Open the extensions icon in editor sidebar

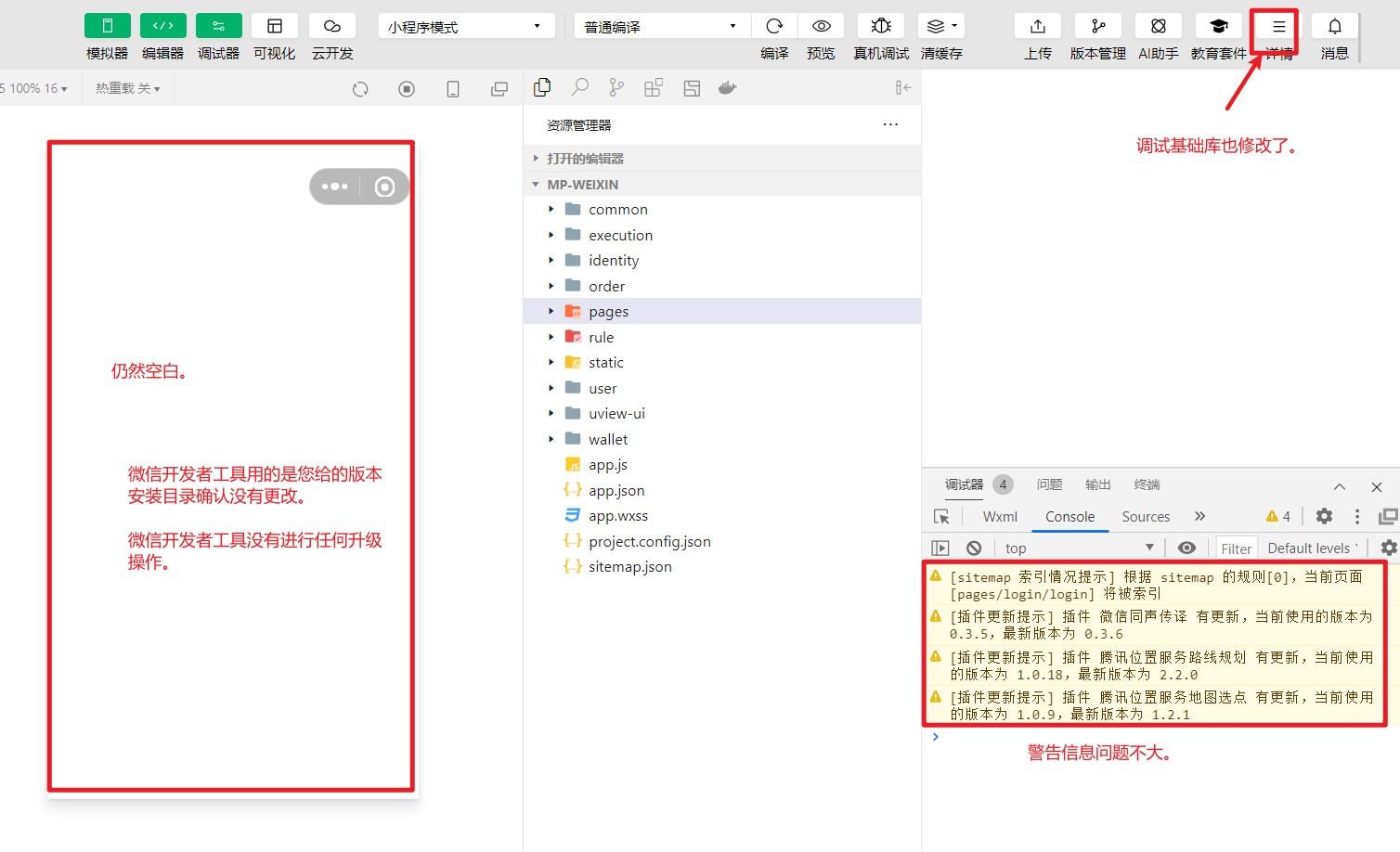(x=654, y=87)
